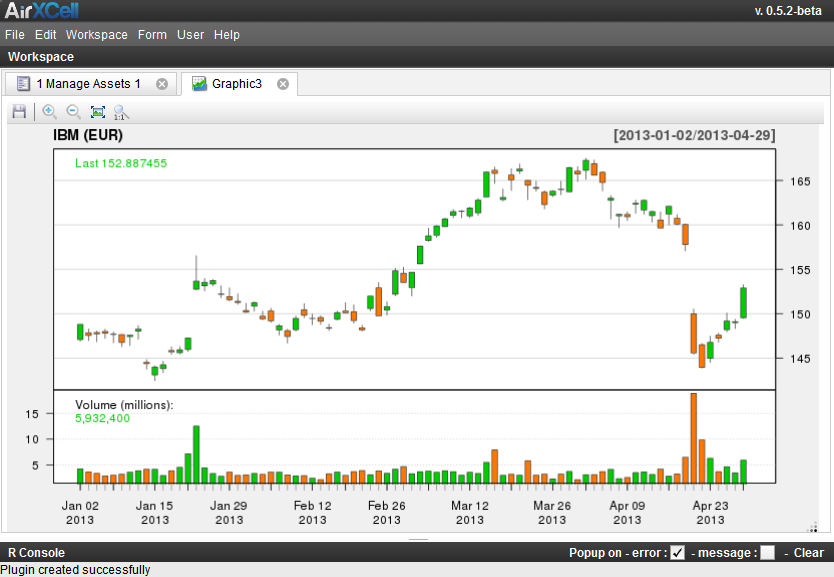The width and height of the screenshot is (834, 577).
Task: Click the Manage Assets tab document icon
Action: tap(23, 83)
